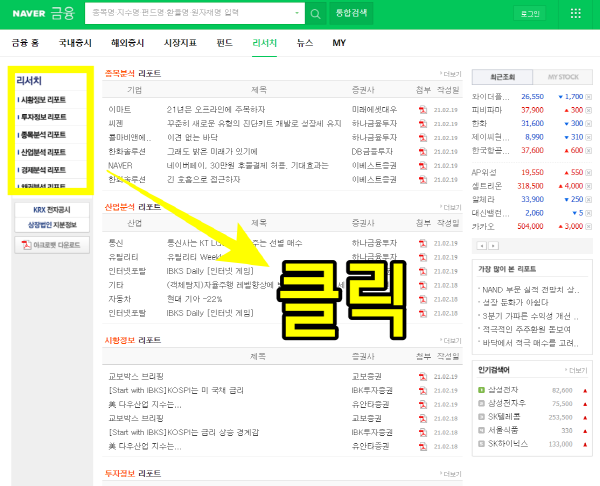Expand 더보기 next to 인기검색어
This screenshot has width=600, height=486.
(576, 370)
